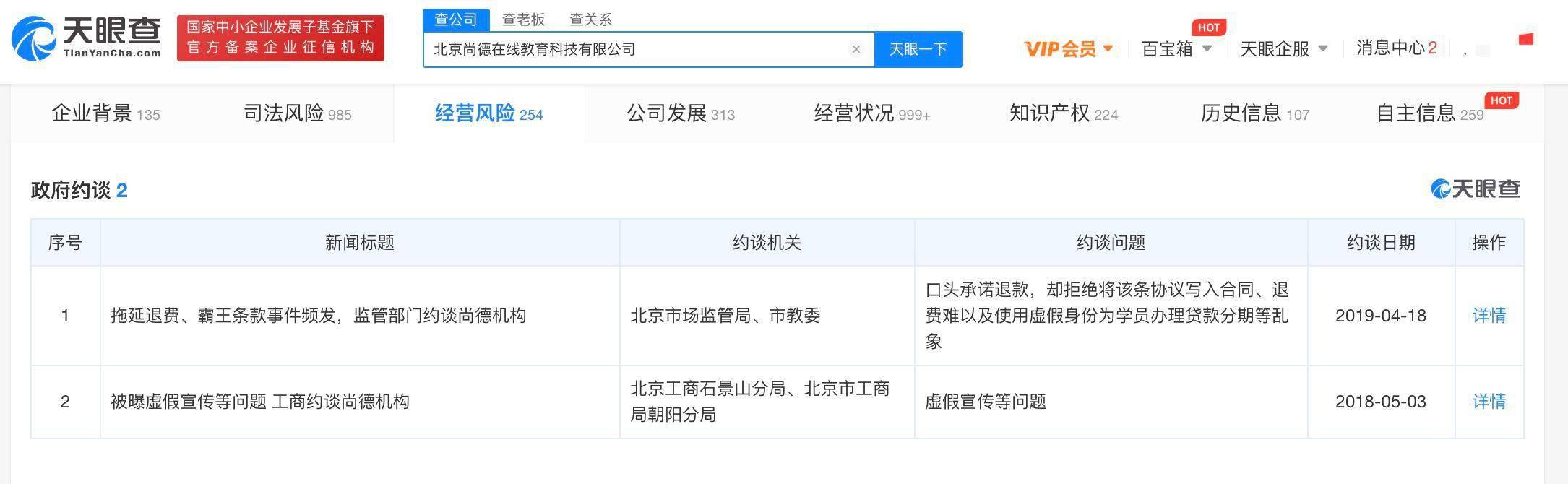Click the HOT badge above 百宝箱

pyautogui.click(x=1208, y=27)
